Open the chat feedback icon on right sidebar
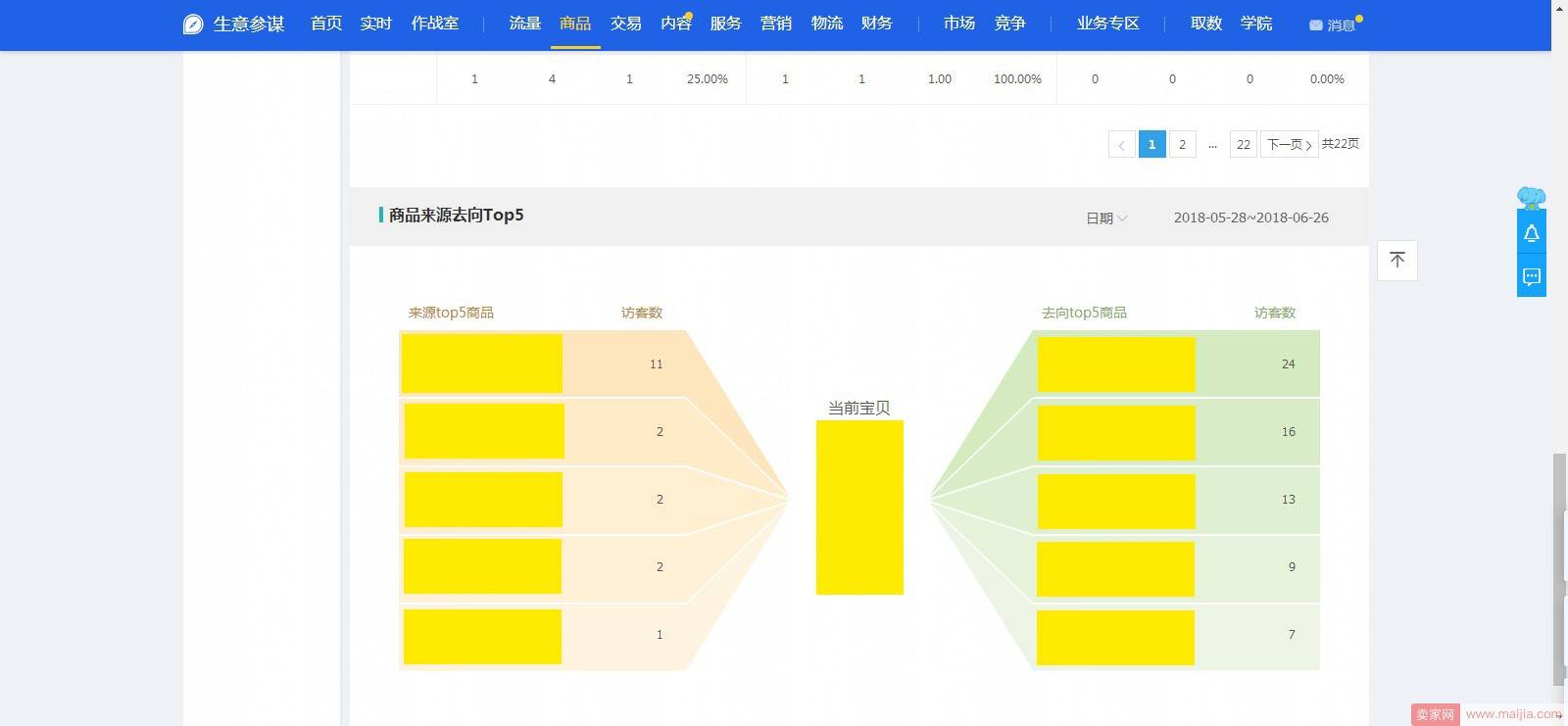Screen dimensions: 1568x726 tap(1531, 277)
